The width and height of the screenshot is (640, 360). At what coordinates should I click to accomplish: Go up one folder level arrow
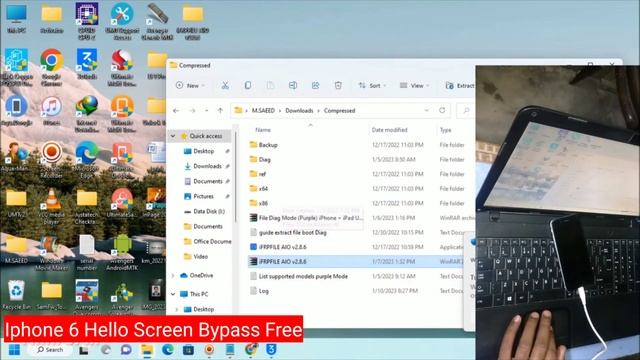[x=220, y=111]
